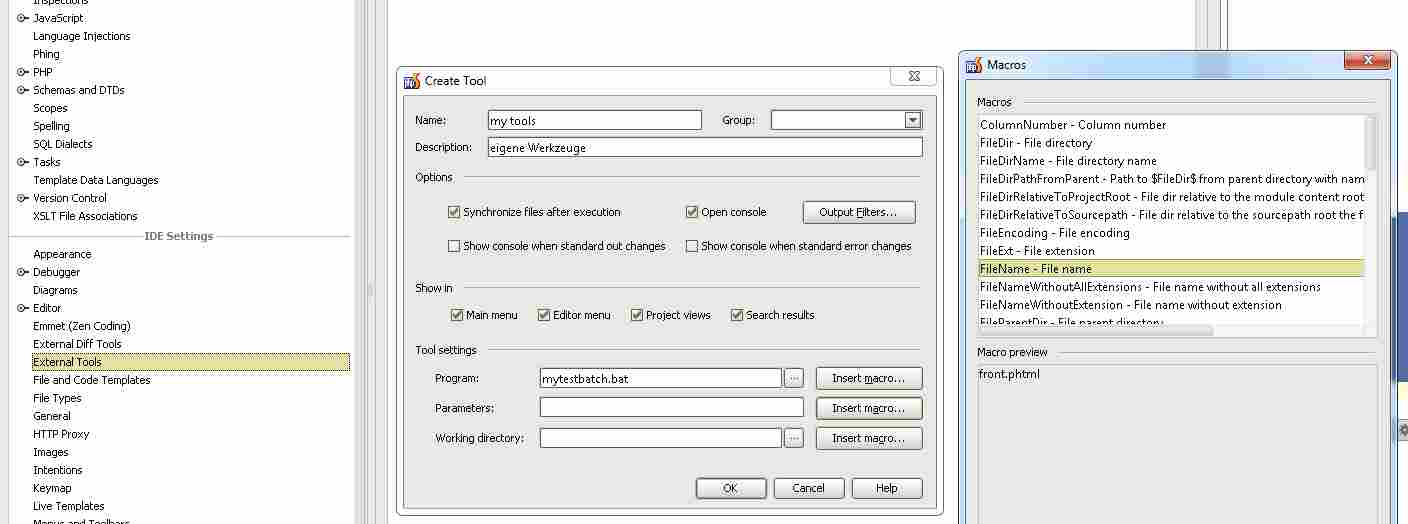Viewport: 1408px width, 524px height.
Task: Open Phing settings
Action: point(46,54)
